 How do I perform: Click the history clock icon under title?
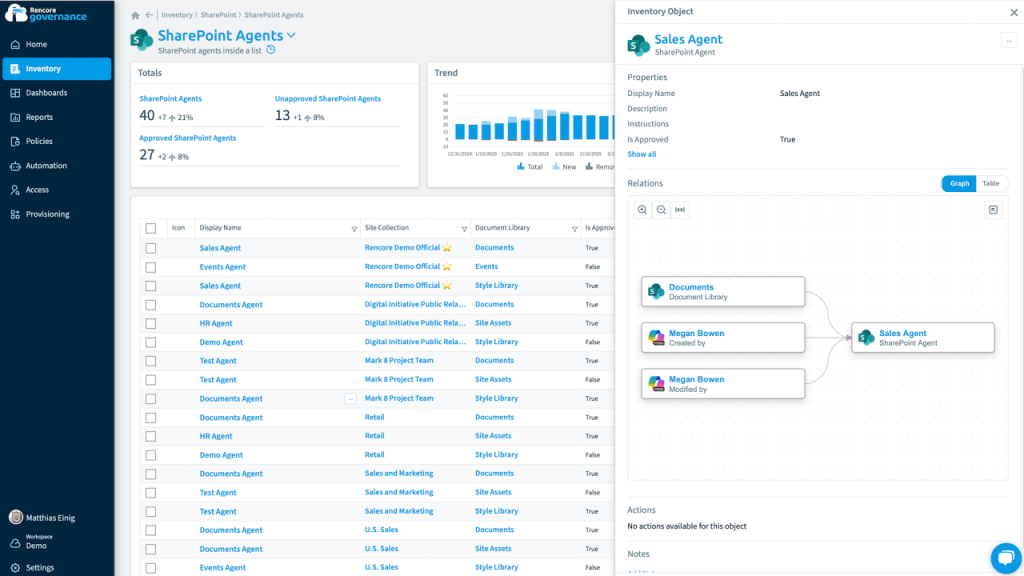click(270, 50)
